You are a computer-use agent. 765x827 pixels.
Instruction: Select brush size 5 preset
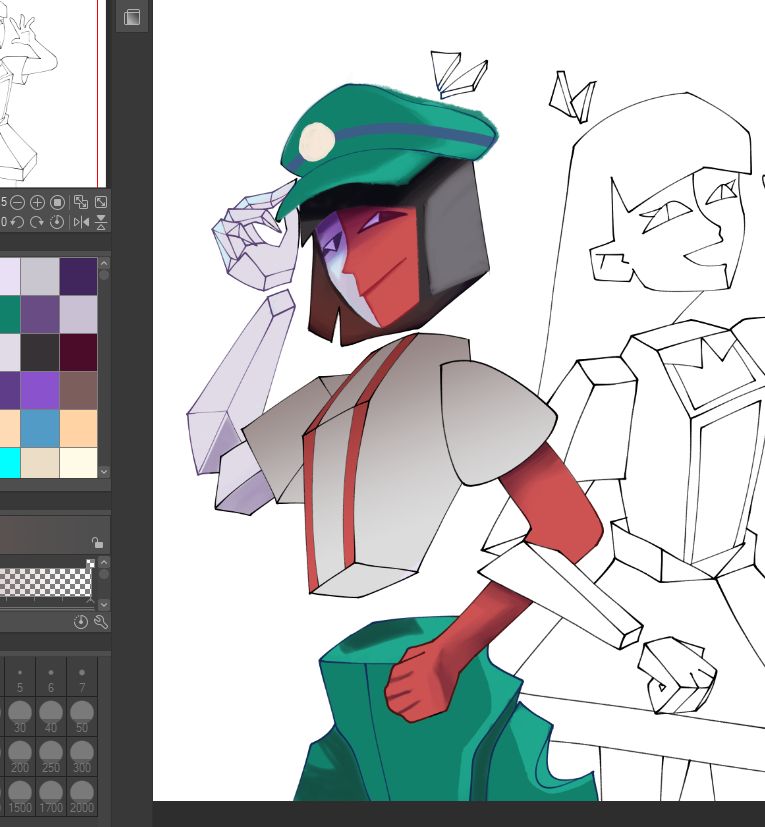20,677
